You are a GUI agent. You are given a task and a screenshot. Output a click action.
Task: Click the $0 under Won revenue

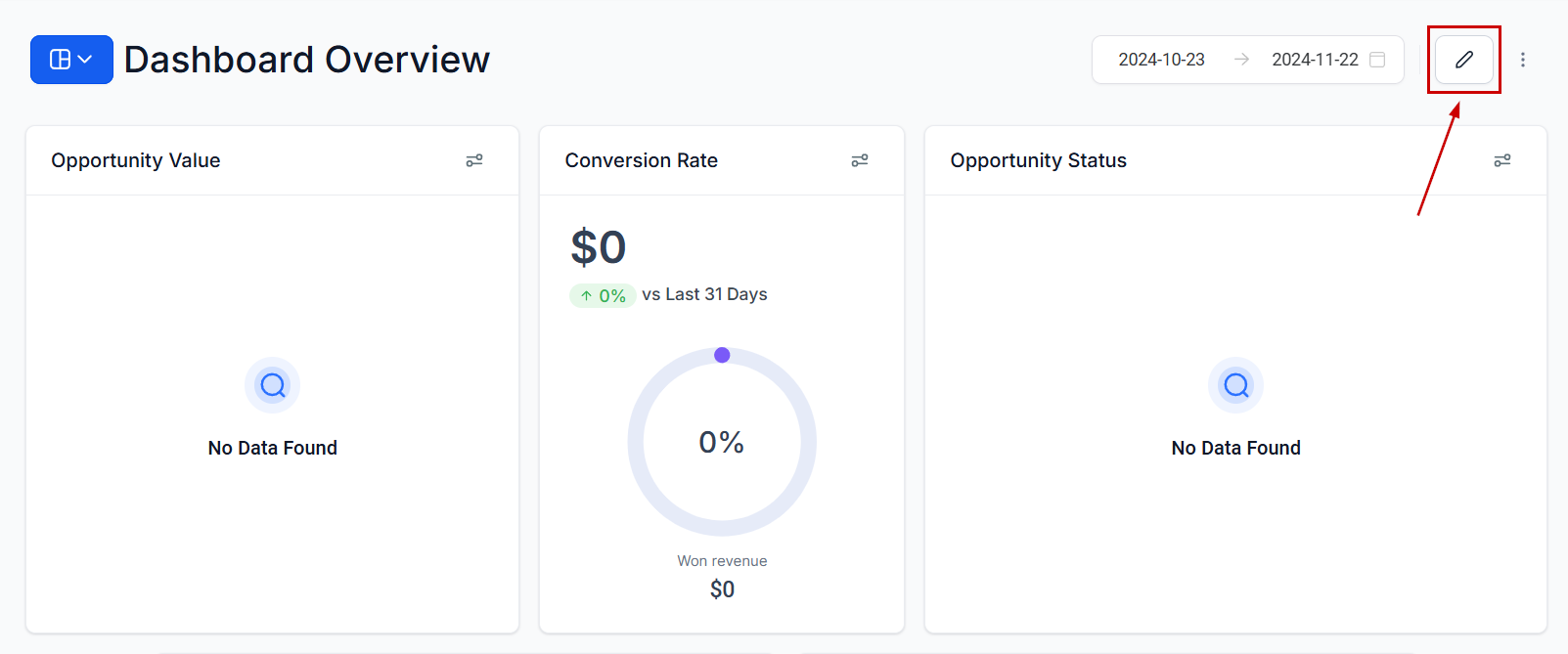coord(722,589)
